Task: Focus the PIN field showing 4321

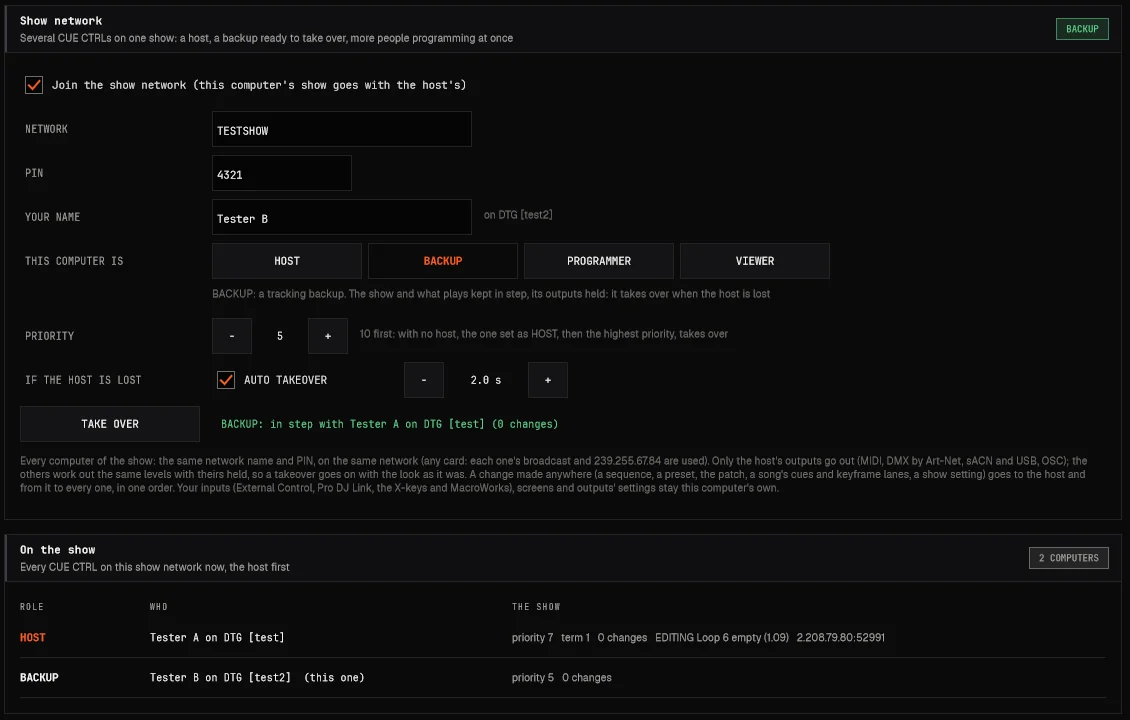Action: (282, 173)
